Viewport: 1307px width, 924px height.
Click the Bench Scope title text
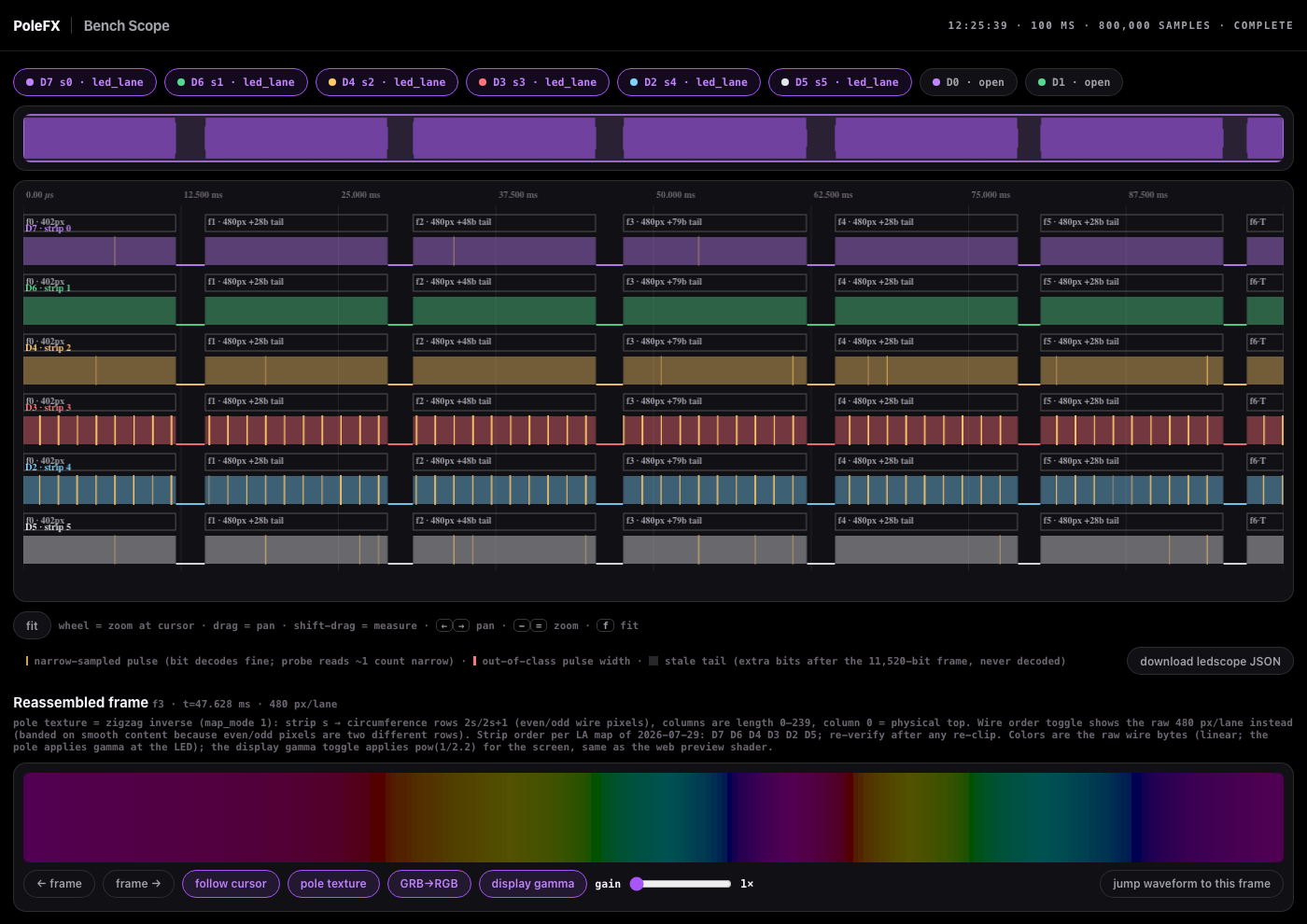pyautogui.click(x=127, y=25)
